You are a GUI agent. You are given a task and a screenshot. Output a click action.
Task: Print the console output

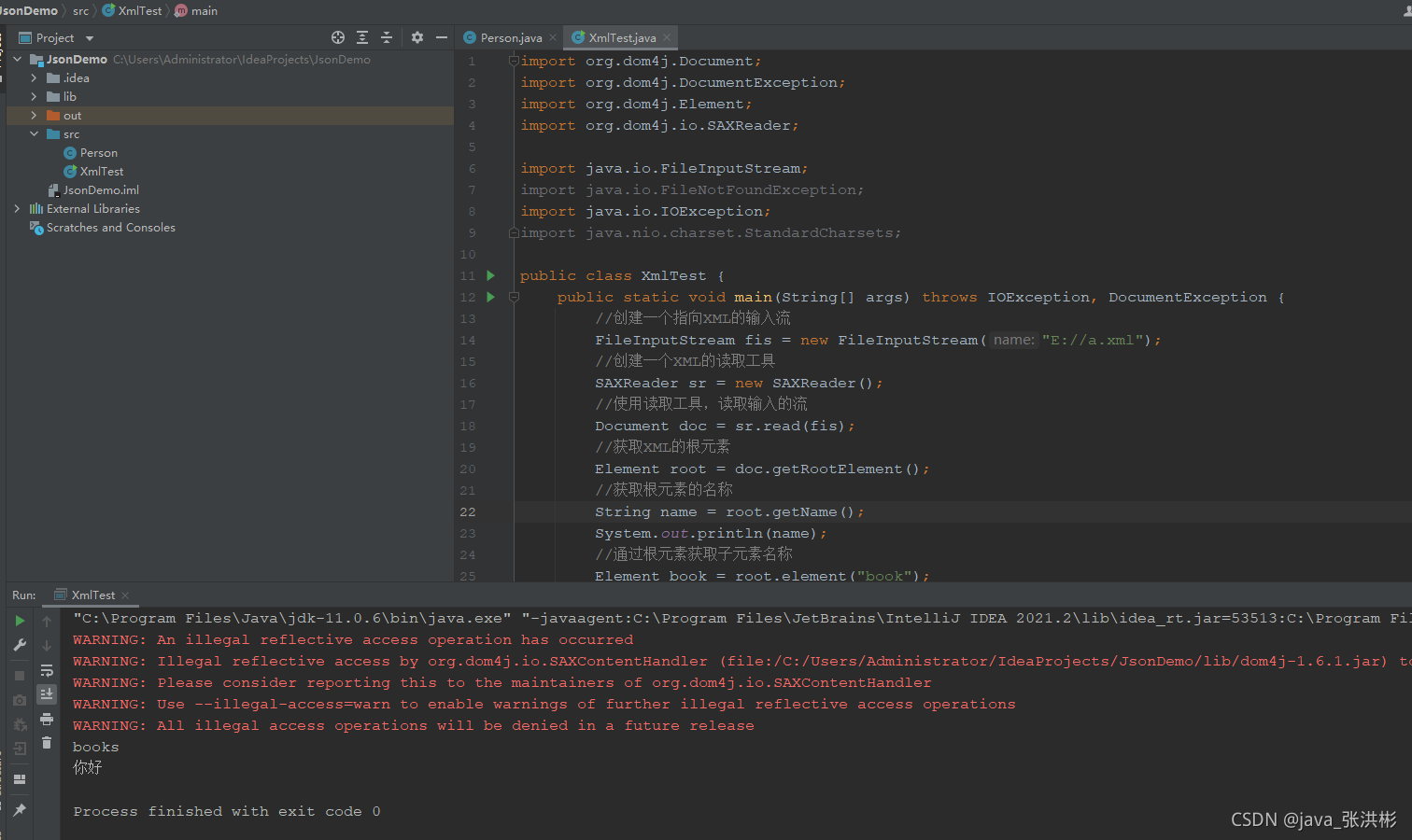tap(47, 719)
